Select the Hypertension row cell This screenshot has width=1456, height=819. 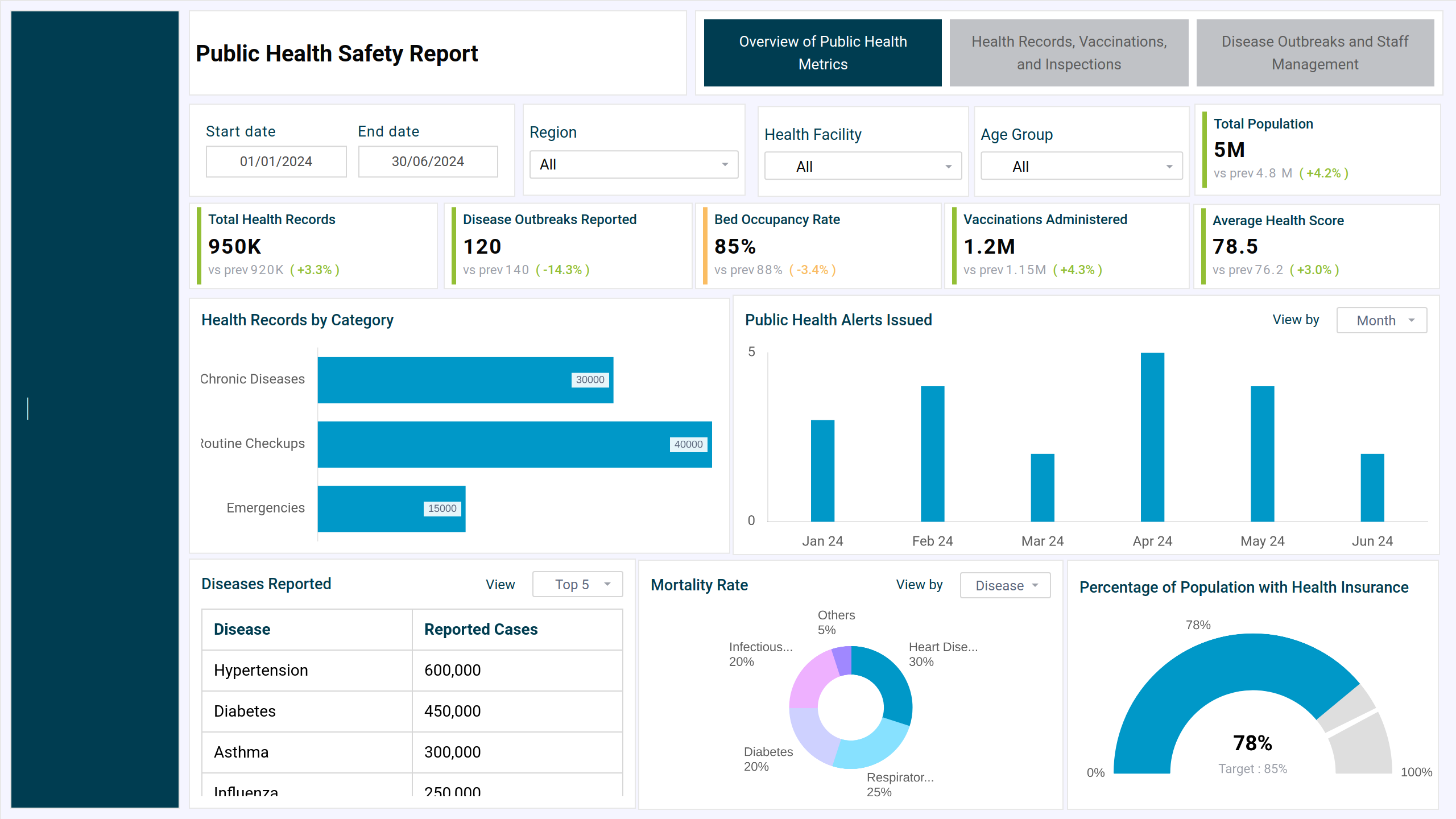[x=307, y=671]
